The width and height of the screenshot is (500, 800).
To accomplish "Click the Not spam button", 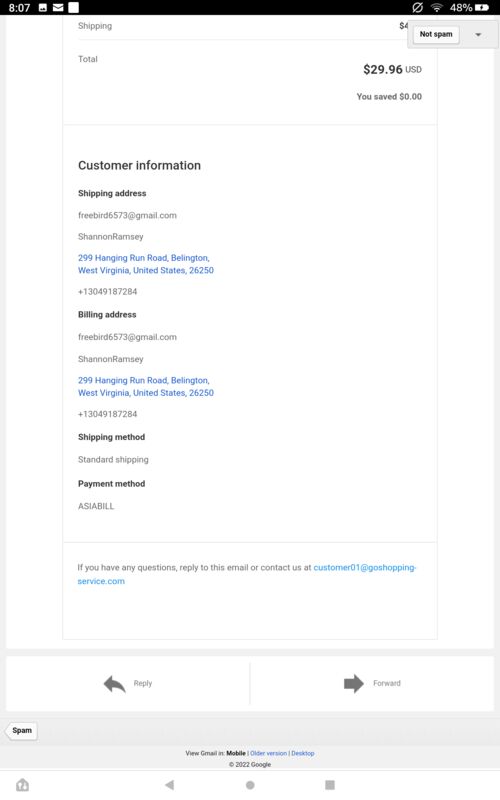I will click(436, 34).
